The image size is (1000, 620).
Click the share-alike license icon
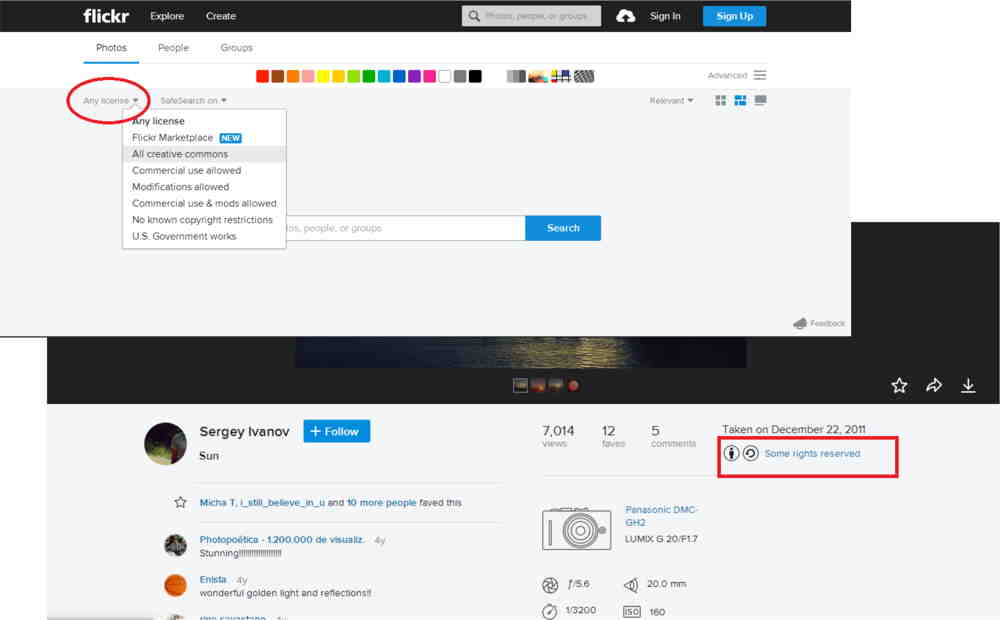tap(751, 454)
